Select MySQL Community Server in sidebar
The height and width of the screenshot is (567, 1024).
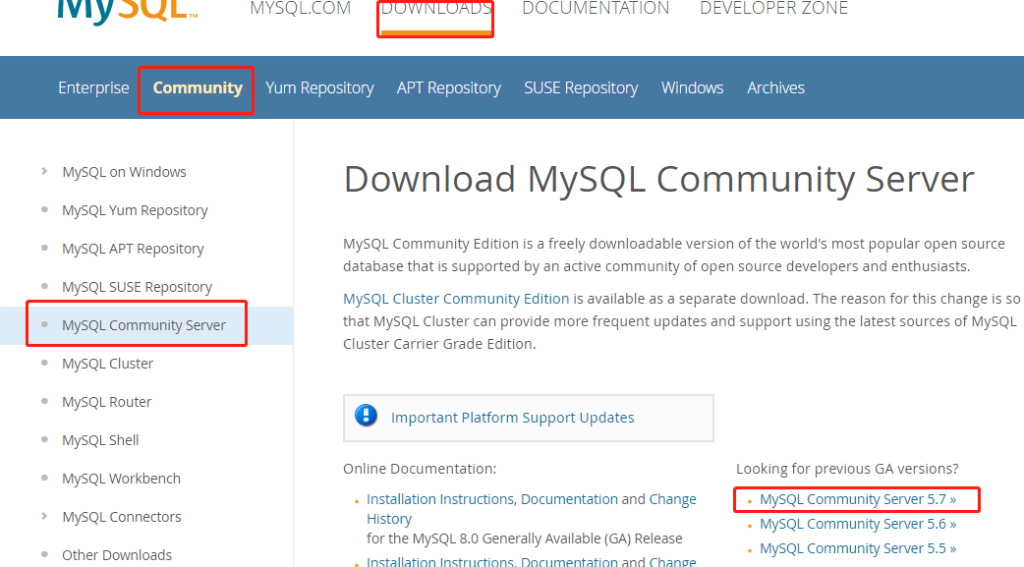144,325
